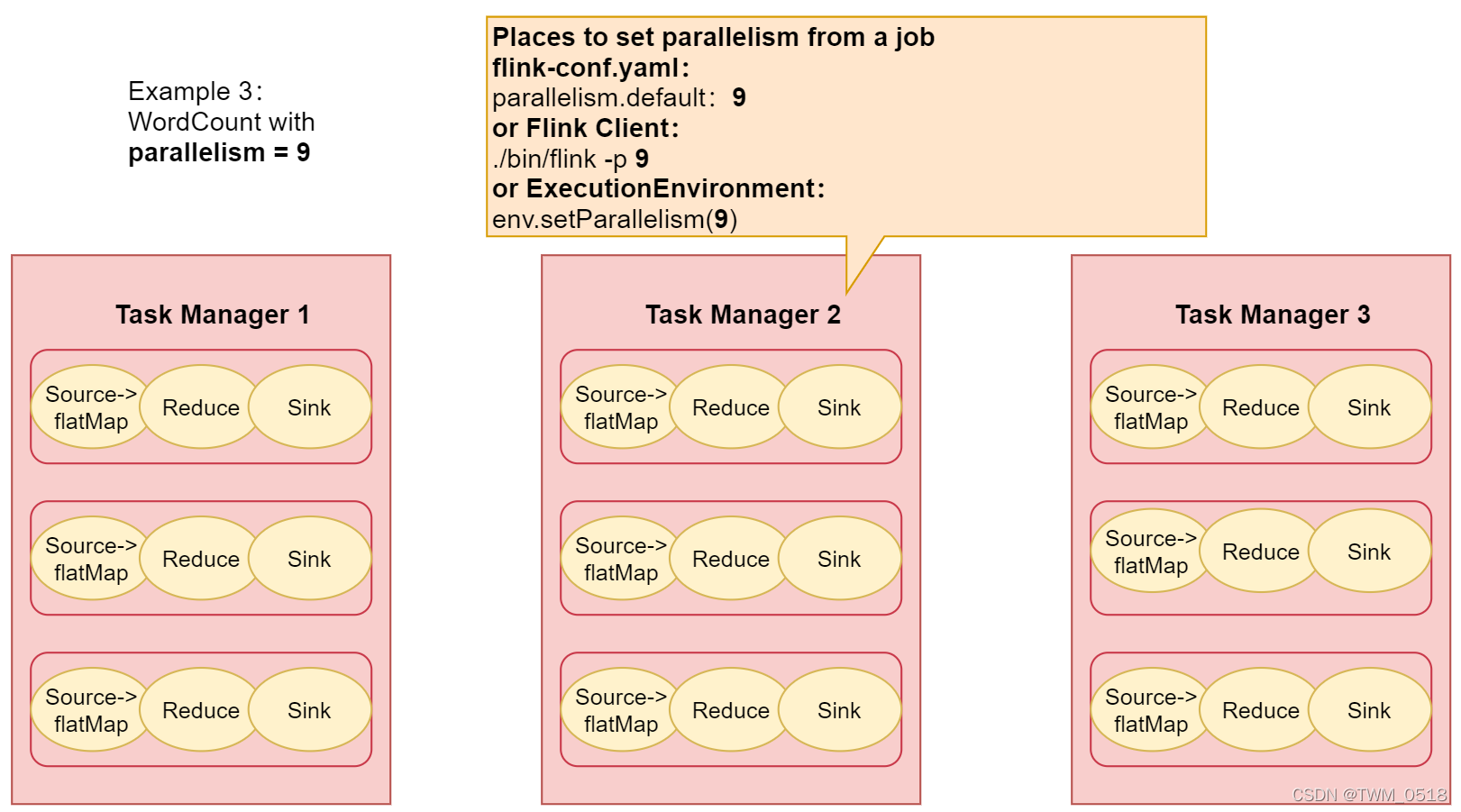Pick Sink in Task Manager 2 middle slot
This screenshot has width=1461, height=812.
point(839,559)
